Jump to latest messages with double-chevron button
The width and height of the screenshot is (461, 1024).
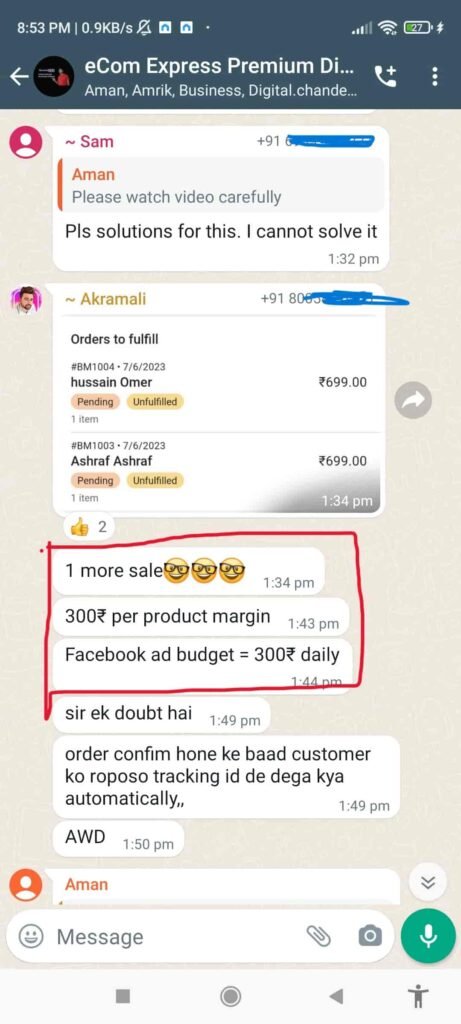click(x=428, y=883)
